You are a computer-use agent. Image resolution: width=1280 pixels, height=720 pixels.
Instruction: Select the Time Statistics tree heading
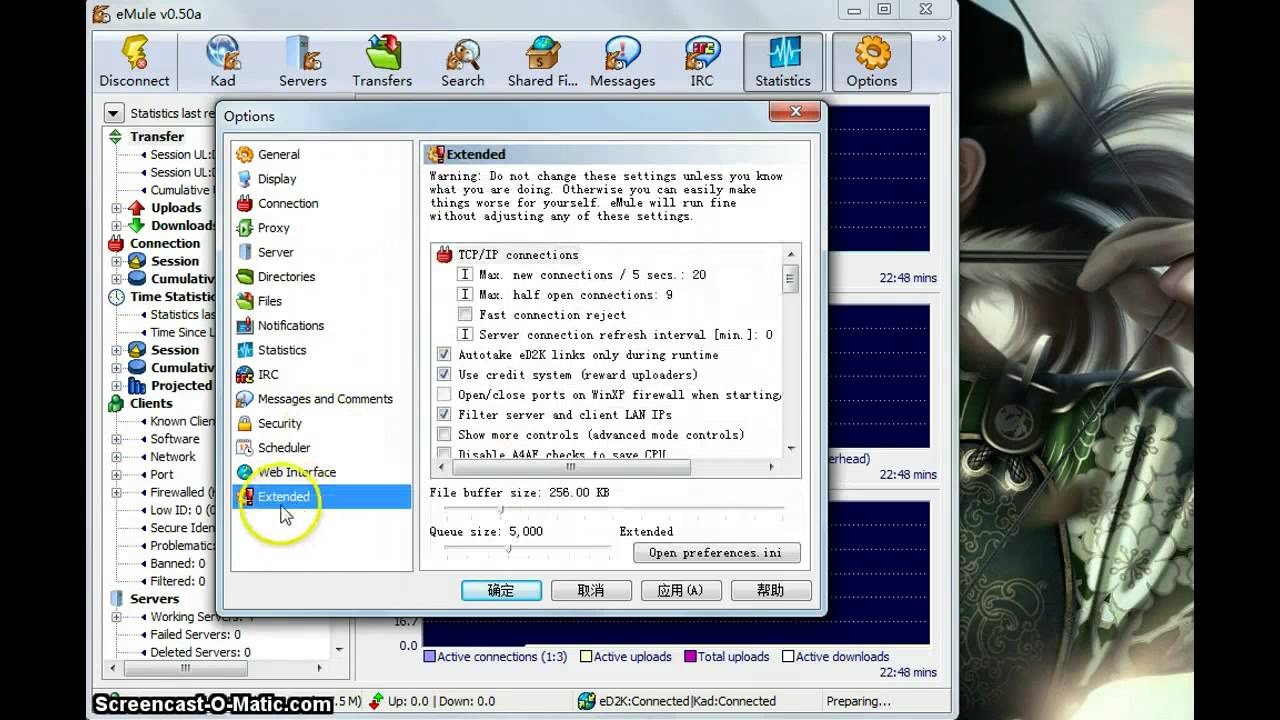(x=172, y=297)
